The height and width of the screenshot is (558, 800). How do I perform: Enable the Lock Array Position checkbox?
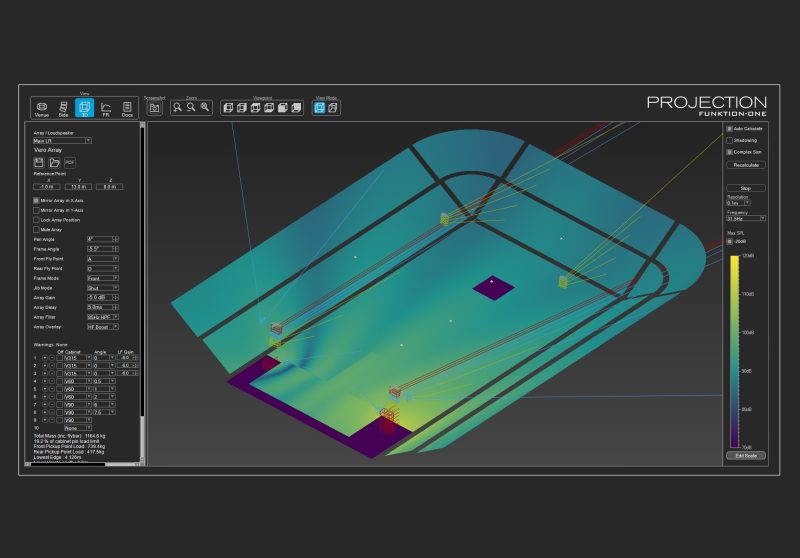[37, 220]
